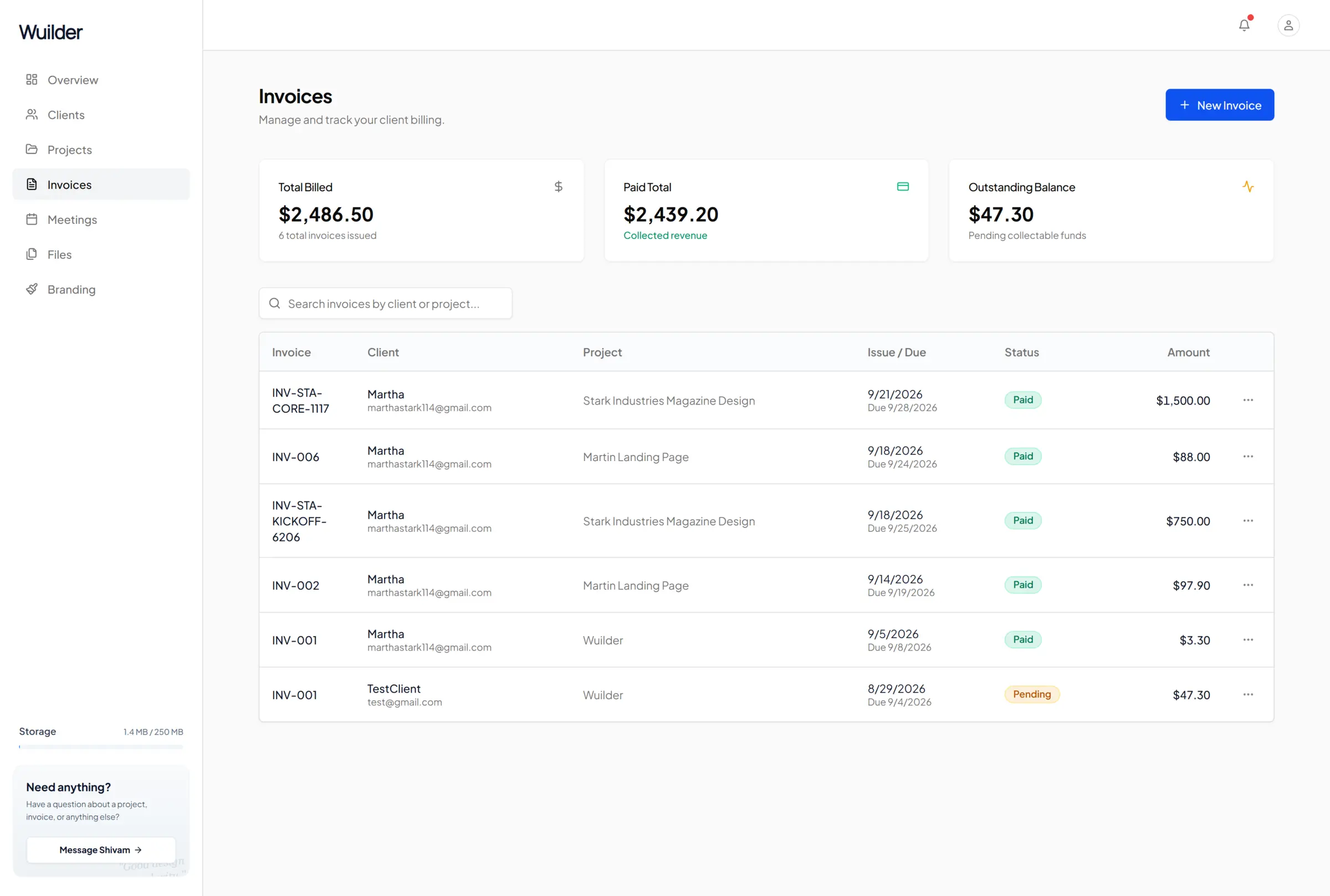Open the Files page
Image resolution: width=1330 pixels, height=896 pixels.
(101, 254)
